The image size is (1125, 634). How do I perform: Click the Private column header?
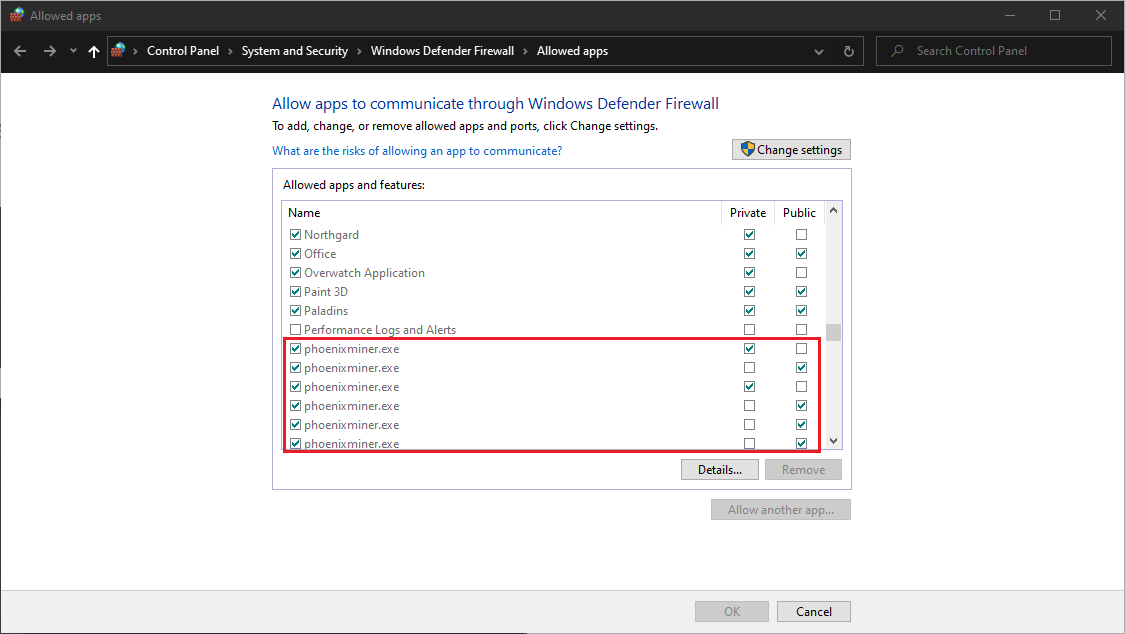pyautogui.click(x=748, y=212)
